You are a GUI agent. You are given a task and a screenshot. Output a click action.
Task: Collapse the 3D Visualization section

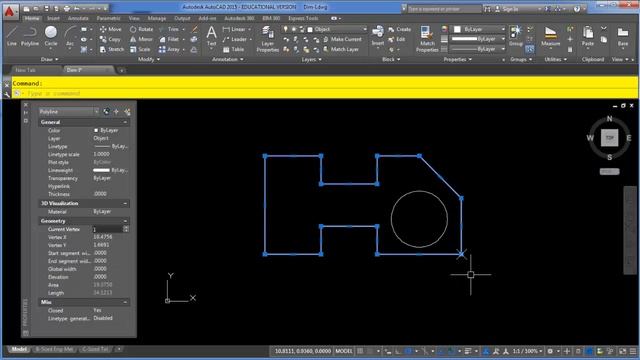125,203
